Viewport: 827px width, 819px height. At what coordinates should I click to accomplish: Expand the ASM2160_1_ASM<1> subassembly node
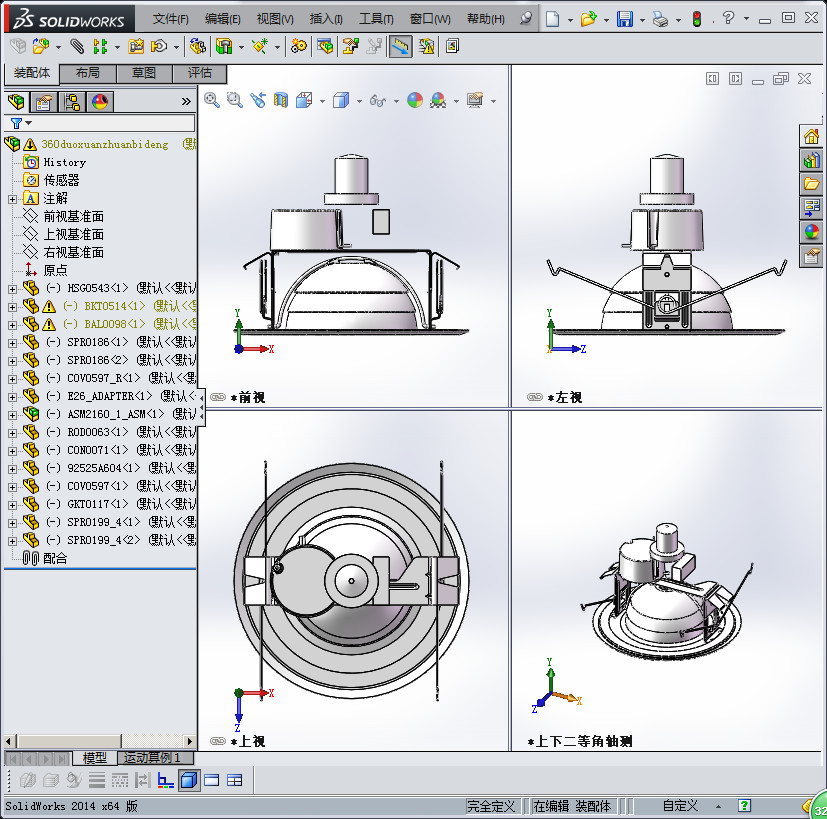pyautogui.click(x=12, y=415)
